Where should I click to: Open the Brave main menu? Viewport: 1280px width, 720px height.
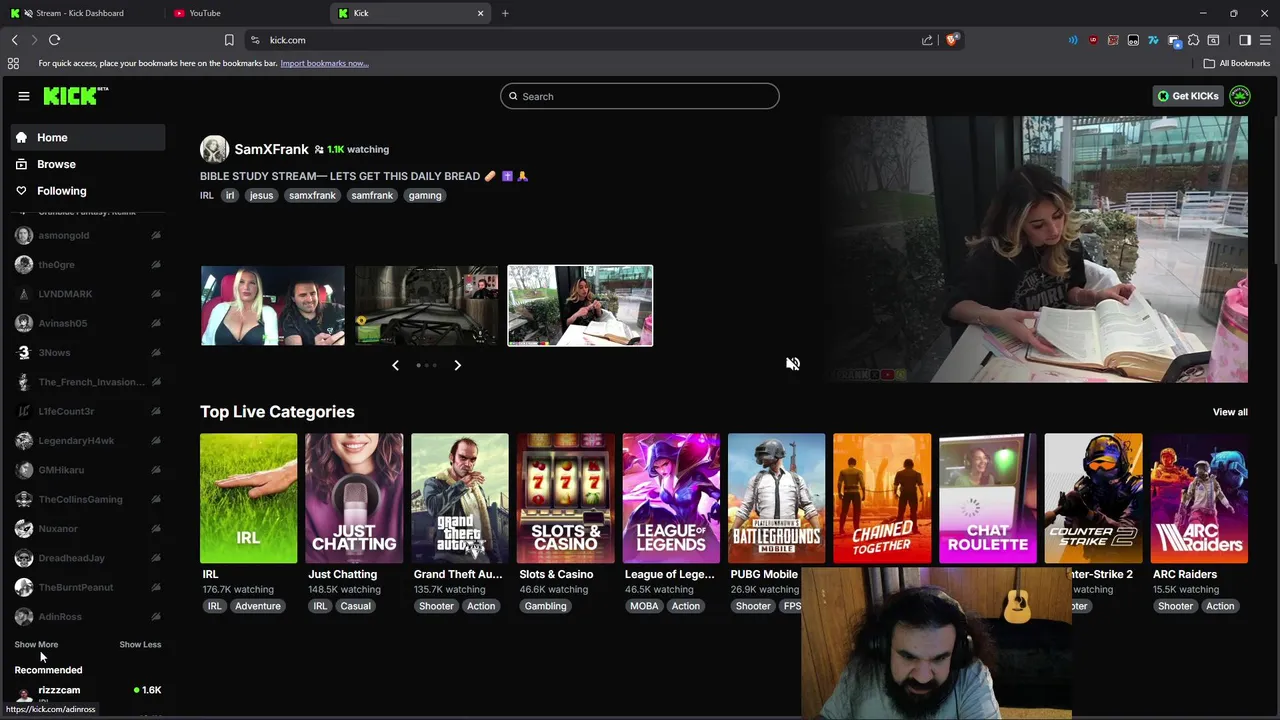[x=1265, y=40]
